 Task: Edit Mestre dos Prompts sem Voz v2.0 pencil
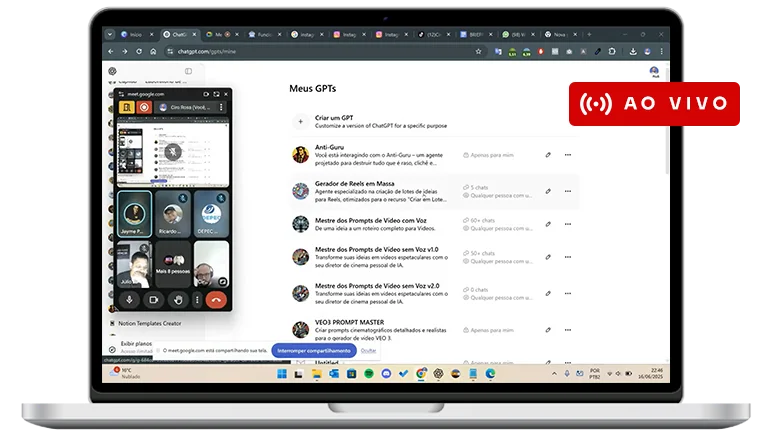548,294
